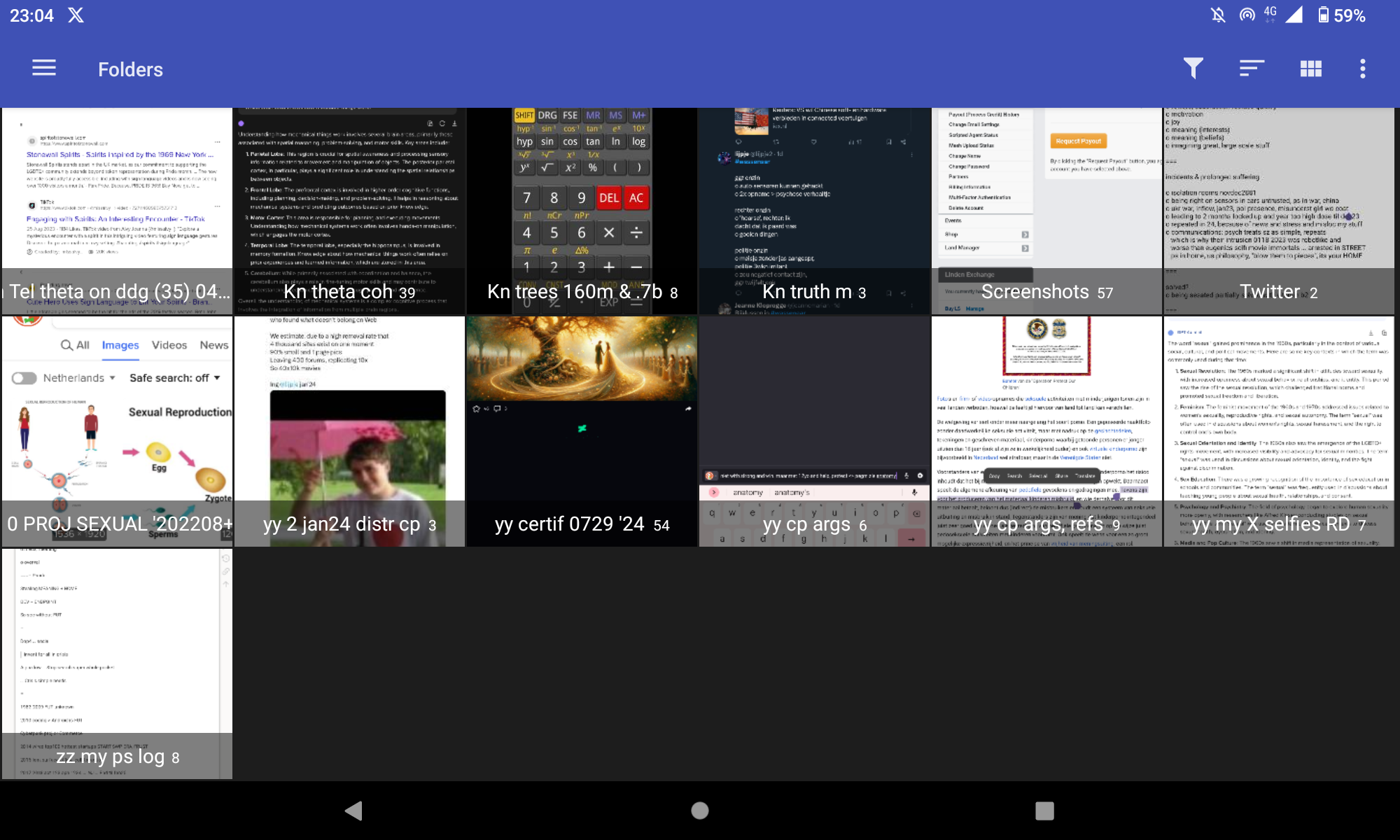Switch the grid view layout
The width and height of the screenshot is (1400, 840).
(x=1310, y=69)
